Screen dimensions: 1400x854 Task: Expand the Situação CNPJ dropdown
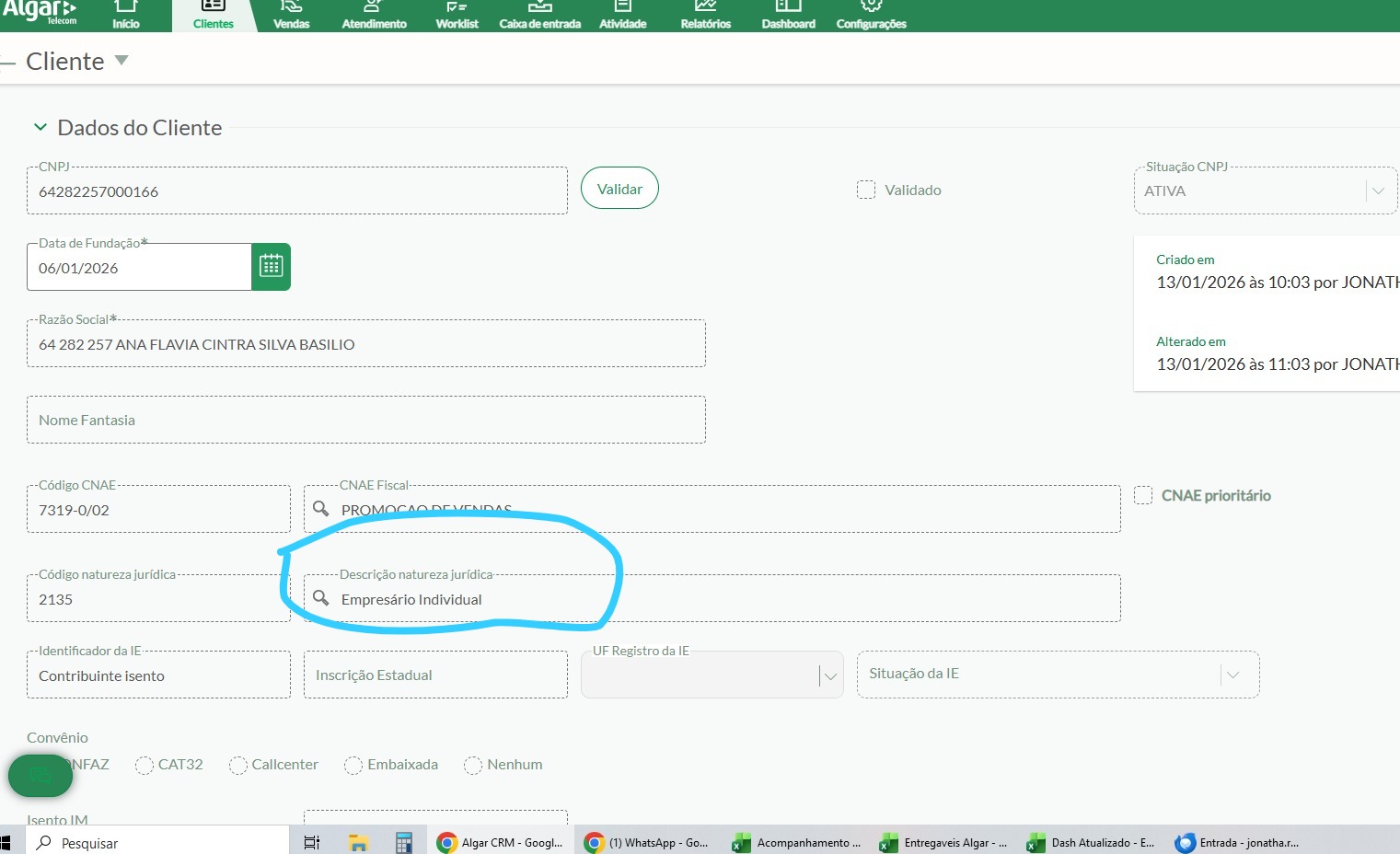1377,191
